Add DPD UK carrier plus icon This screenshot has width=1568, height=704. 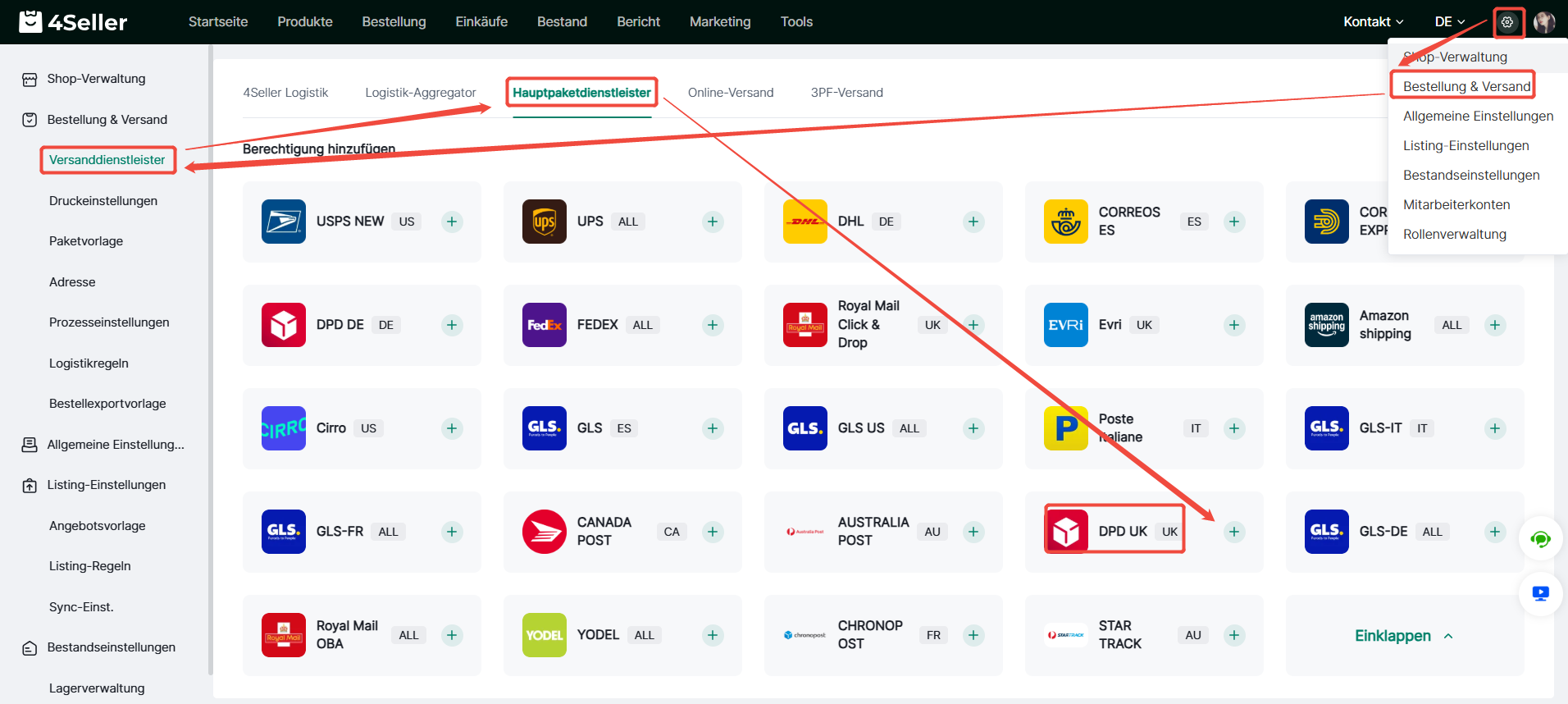pyautogui.click(x=1234, y=532)
